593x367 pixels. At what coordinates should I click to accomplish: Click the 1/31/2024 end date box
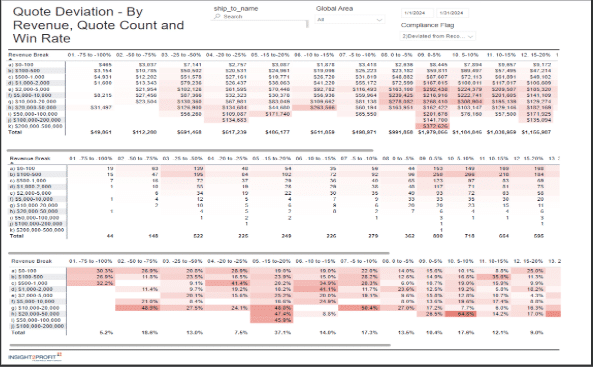click(452, 13)
